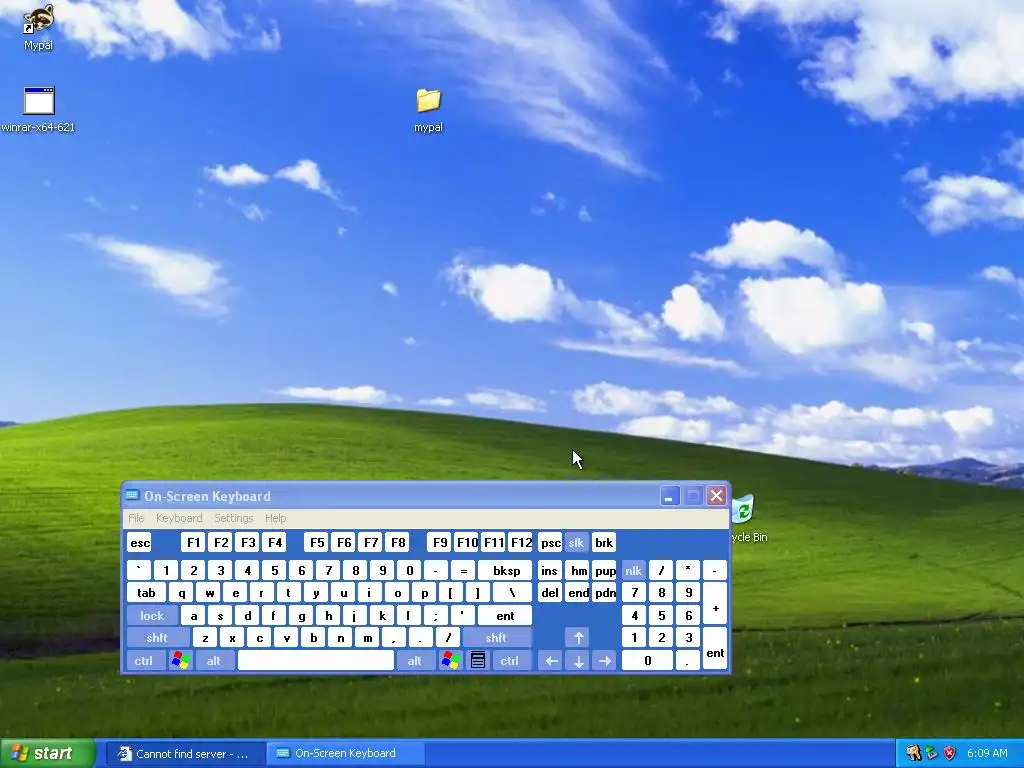
Task: Toggle the left alt key
Action: click(x=214, y=660)
